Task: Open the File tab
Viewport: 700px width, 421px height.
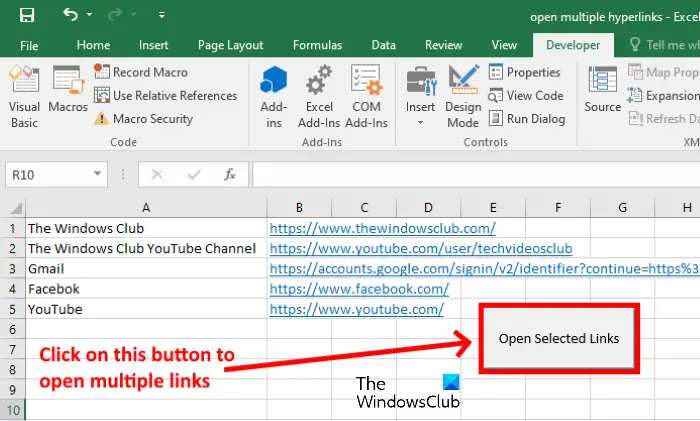Action: [x=29, y=46]
